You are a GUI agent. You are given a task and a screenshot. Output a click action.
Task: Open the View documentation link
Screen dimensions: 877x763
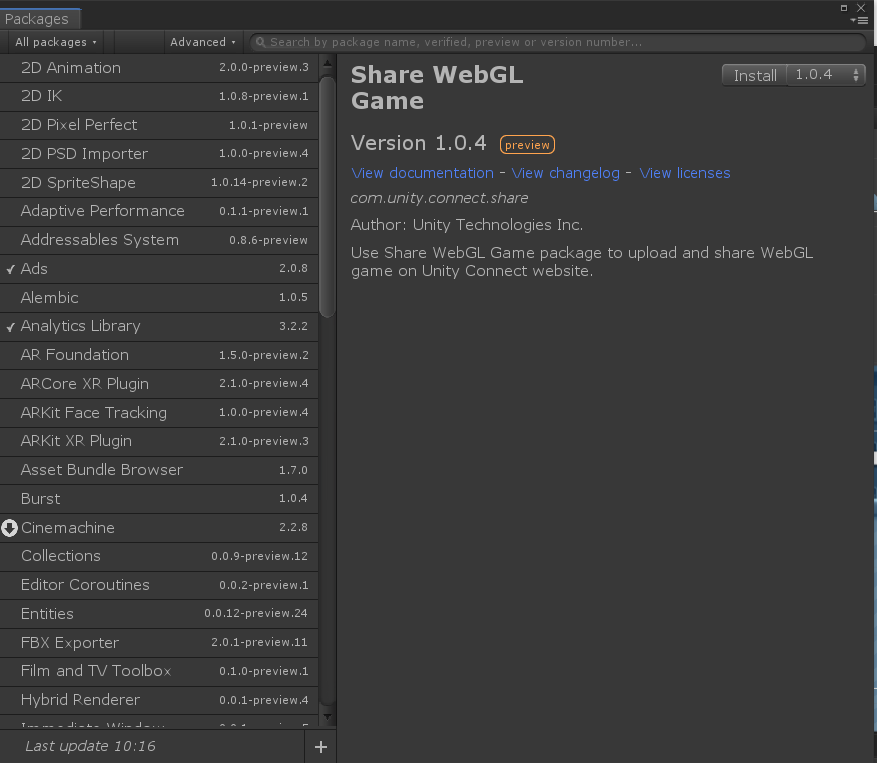(422, 173)
